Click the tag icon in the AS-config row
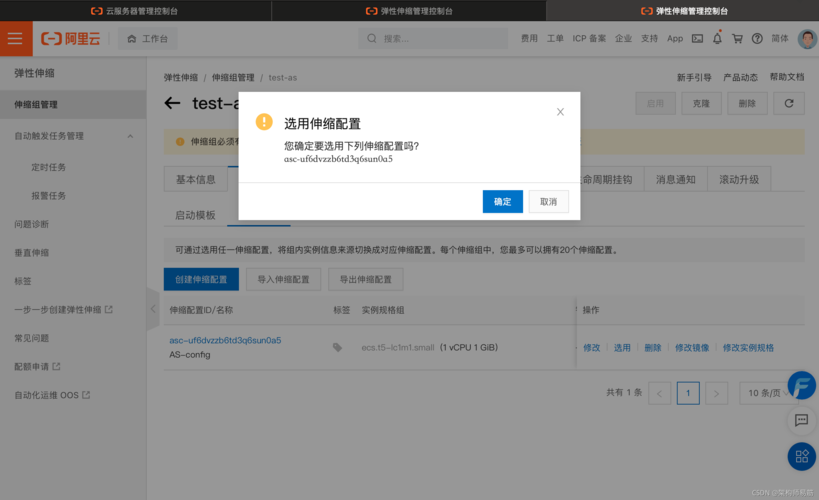 [337, 347]
